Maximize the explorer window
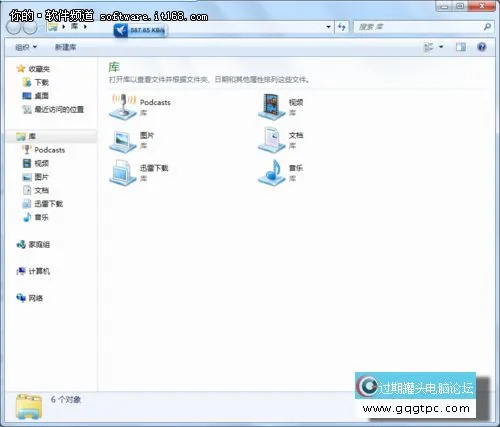 pos(460,6)
